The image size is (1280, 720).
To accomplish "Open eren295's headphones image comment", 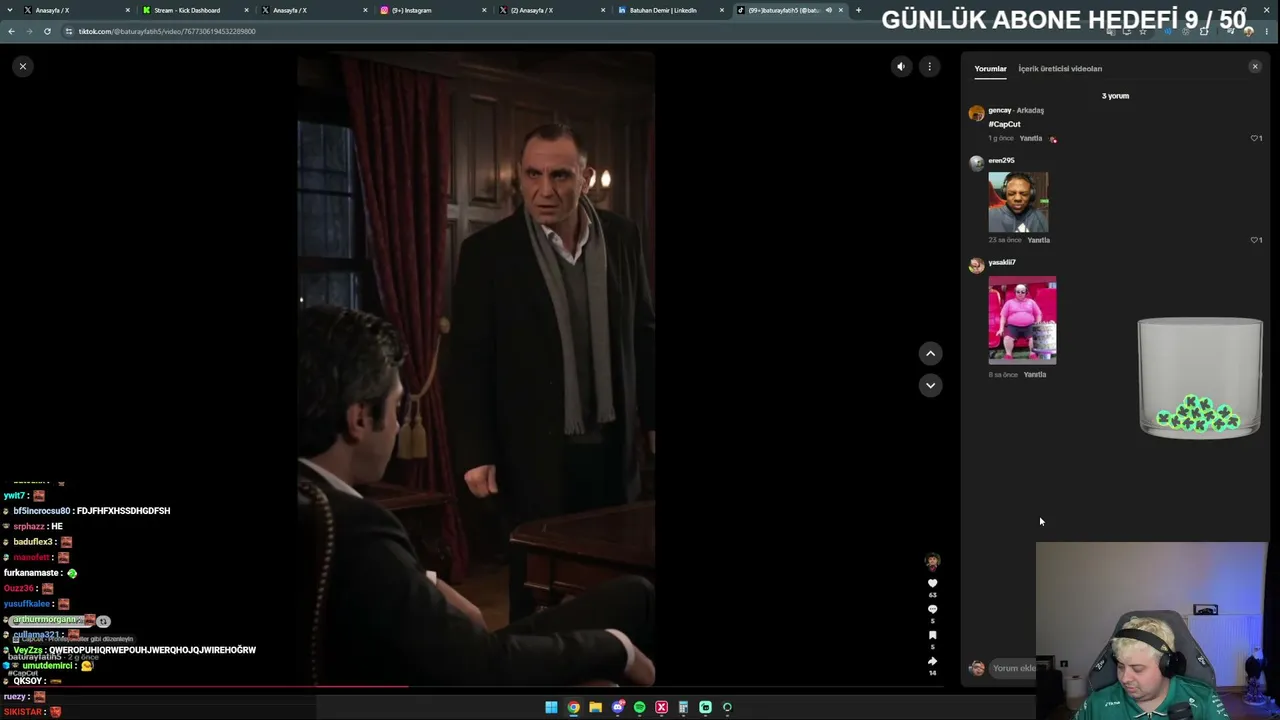I will pyautogui.click(x=1018, y=202).
